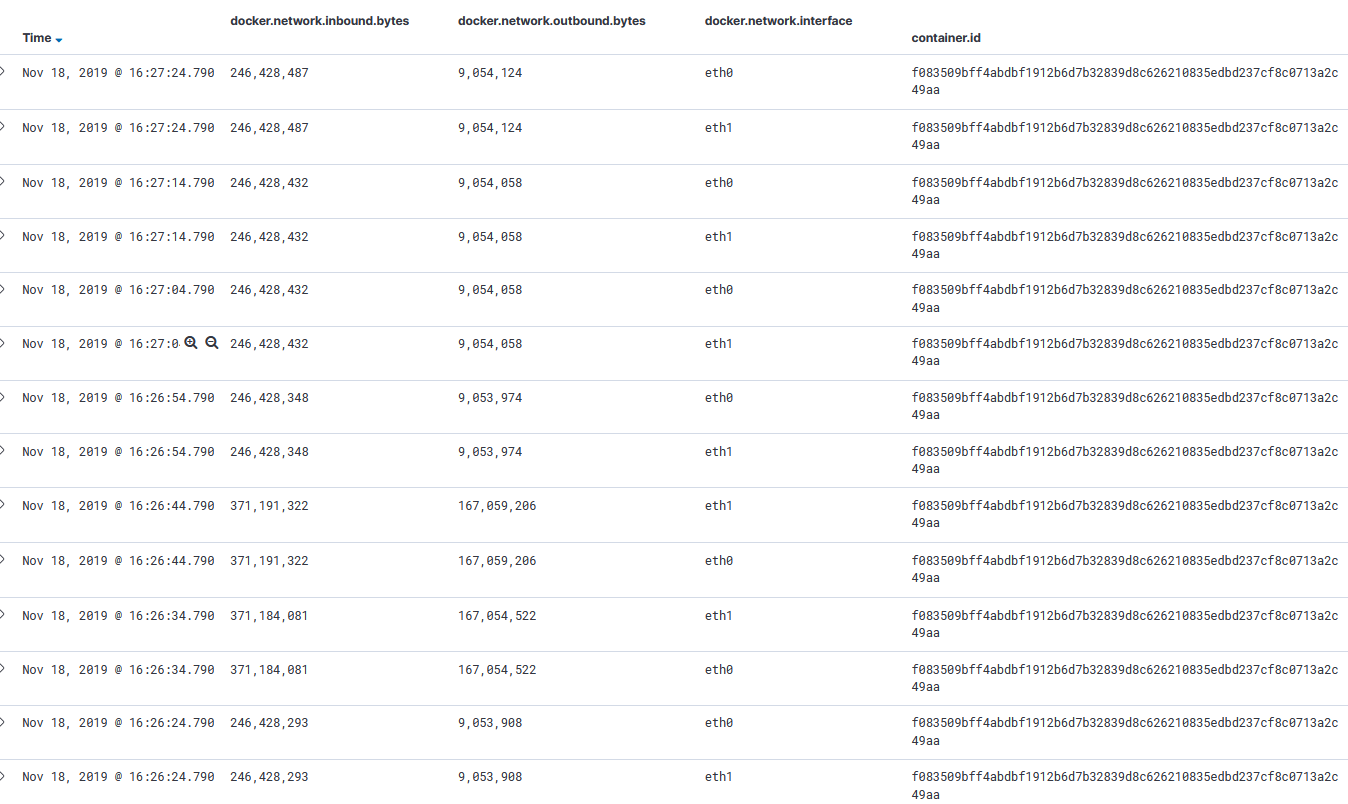Click expand arrow on 16:26:54.790 eth0 row
This screenshot has height=804, width=1348.
5,397
